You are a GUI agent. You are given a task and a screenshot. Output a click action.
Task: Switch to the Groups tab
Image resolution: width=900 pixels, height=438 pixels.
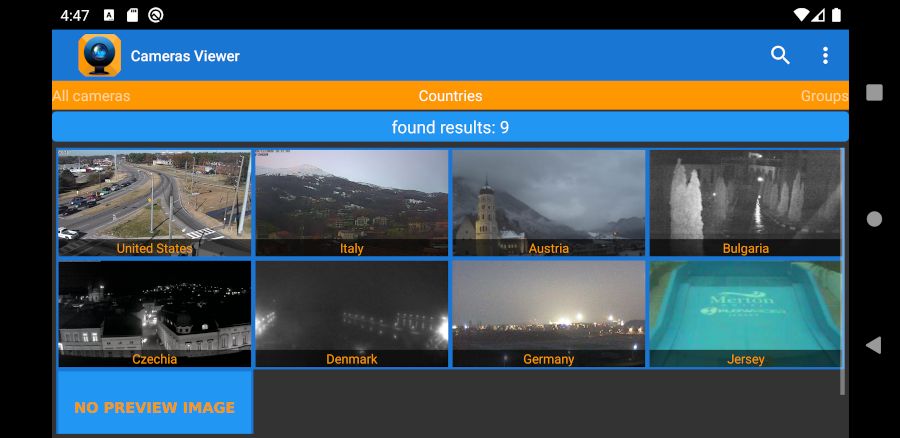click(x=824, y=96)
